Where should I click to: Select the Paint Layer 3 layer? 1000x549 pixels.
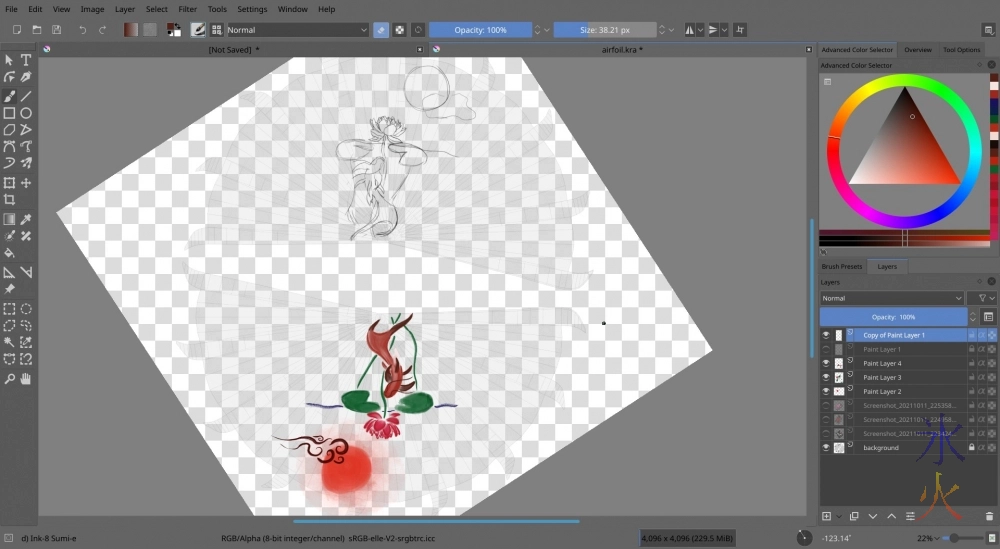(882, 378)
